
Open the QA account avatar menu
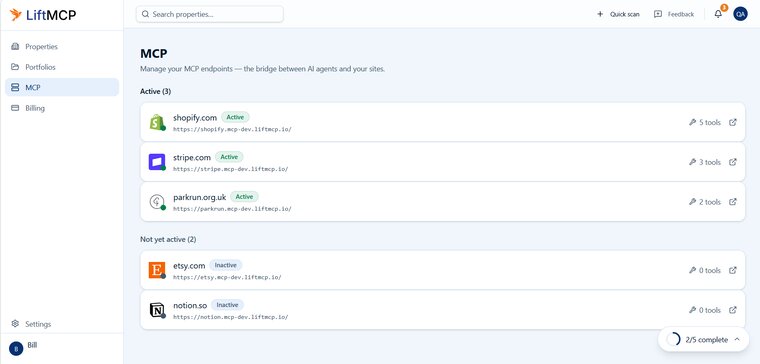click(x=740, y=14)
